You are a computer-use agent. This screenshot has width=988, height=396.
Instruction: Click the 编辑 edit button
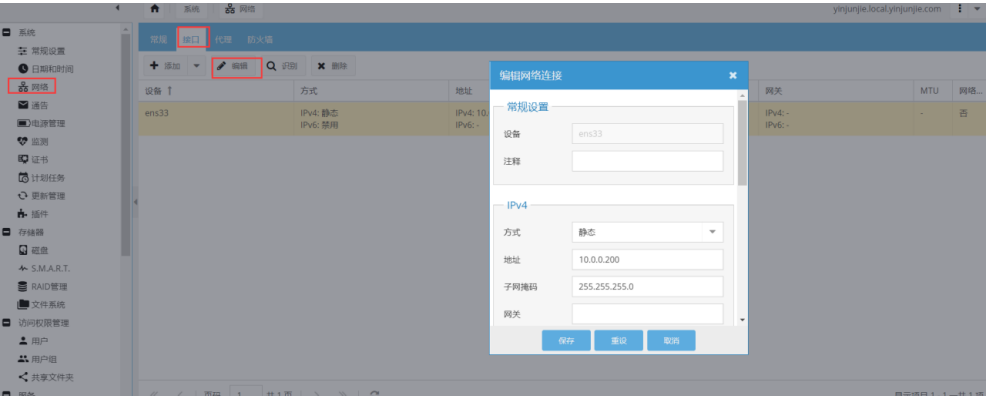236,66
